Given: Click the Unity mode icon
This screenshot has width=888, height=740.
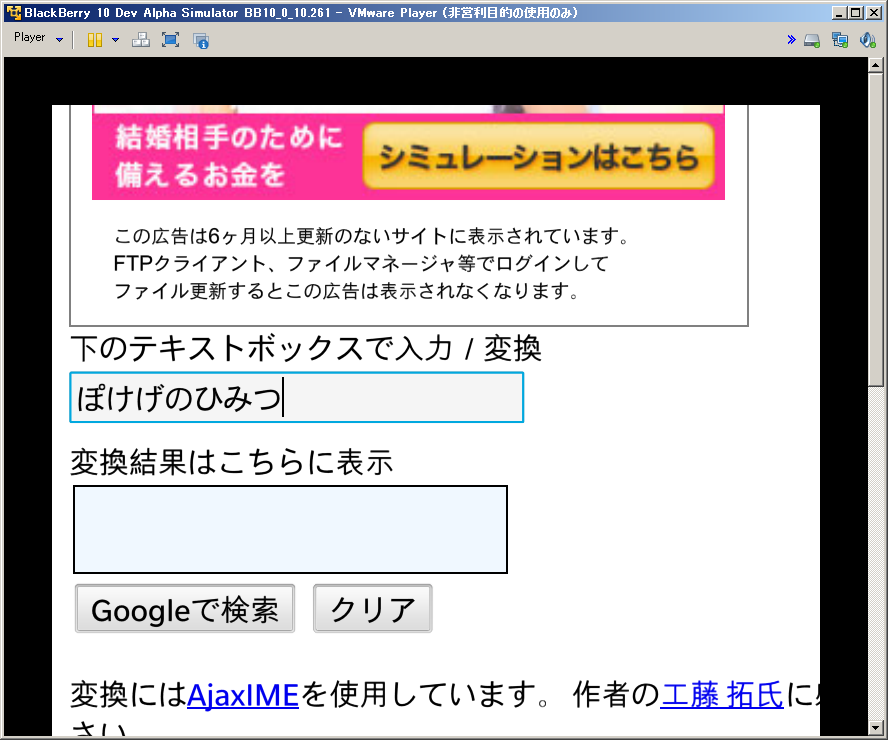Looking at the screenshot, I should coord(200,40).
